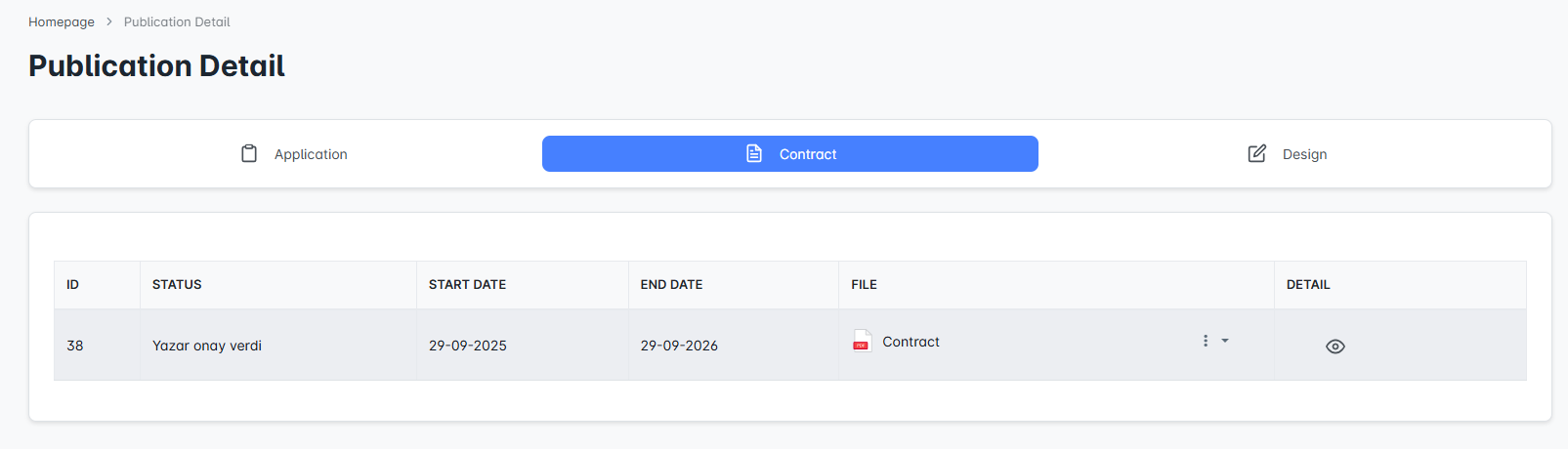
Task: Click the PDF file icon beside Contract
Action: [x=862, y=341]
